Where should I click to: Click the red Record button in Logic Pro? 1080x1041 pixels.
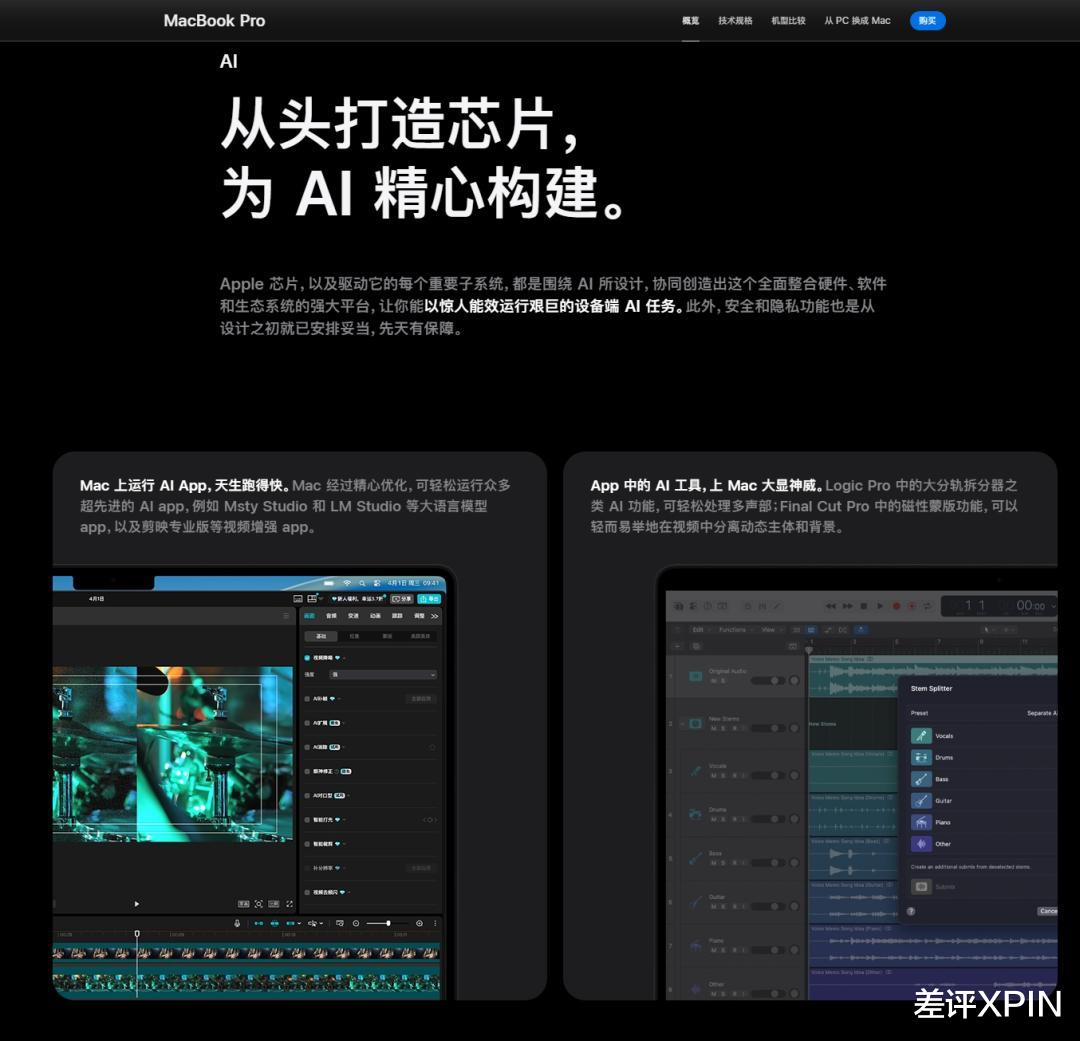click(896, 606)
